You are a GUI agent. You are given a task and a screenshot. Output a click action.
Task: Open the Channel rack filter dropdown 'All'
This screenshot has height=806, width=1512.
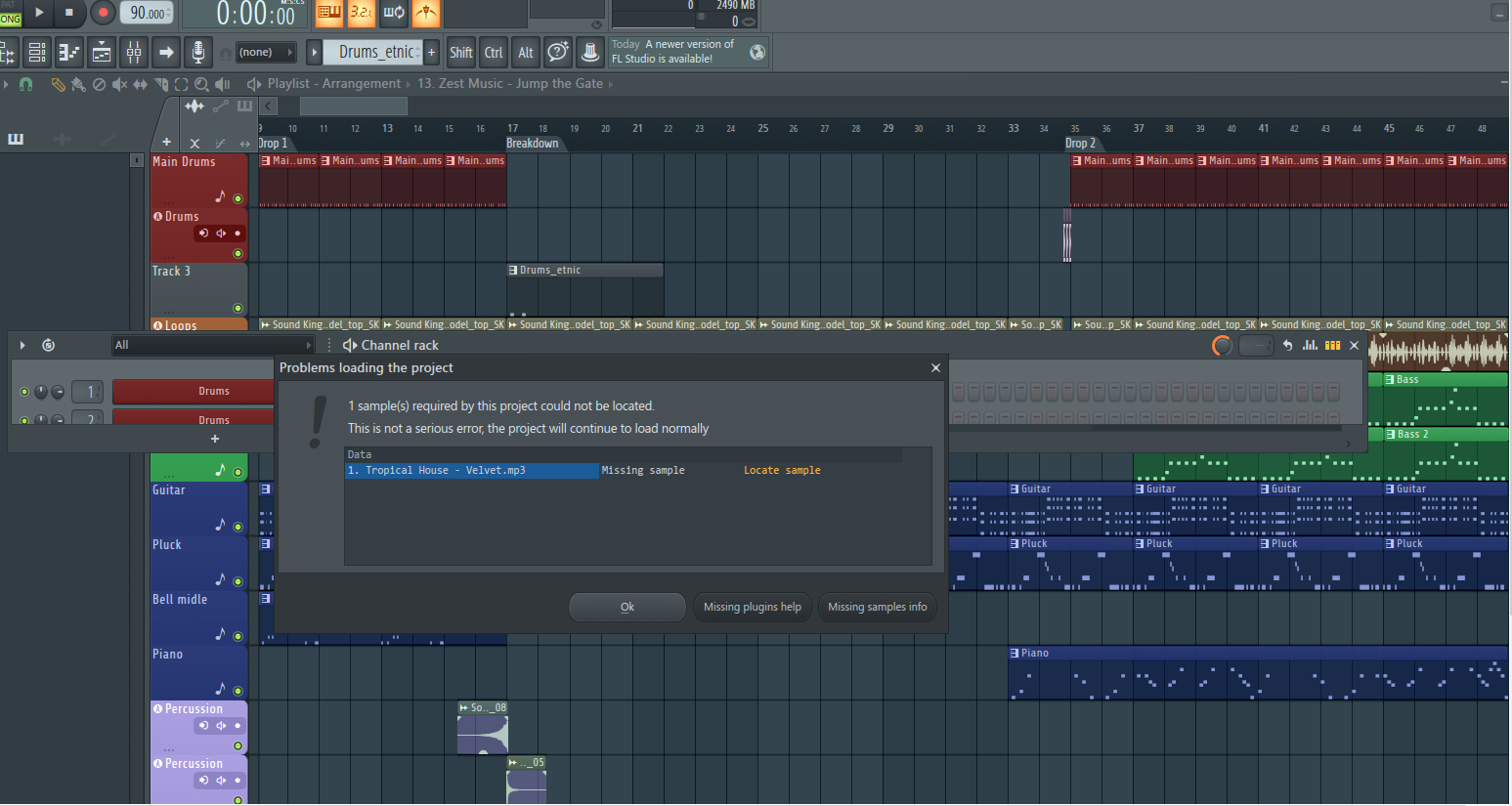pyautogui.click(x=212, y=345)
